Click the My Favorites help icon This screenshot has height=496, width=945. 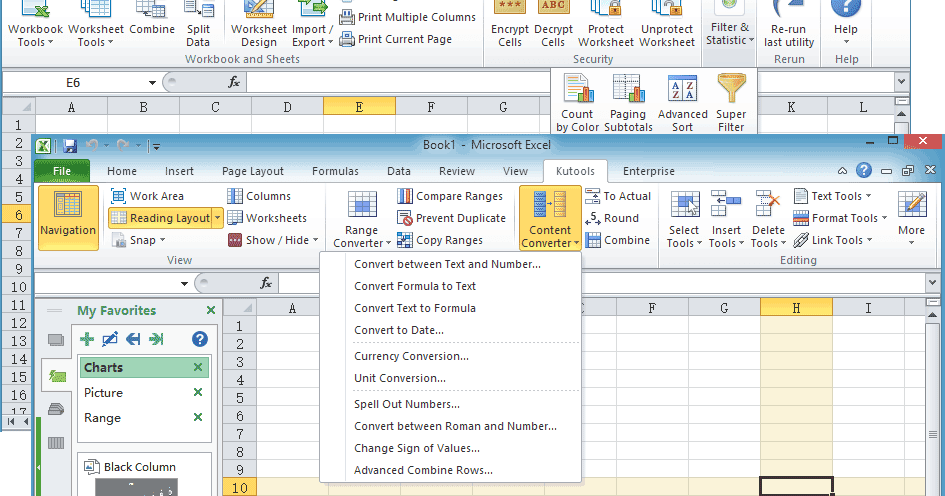[x=199, y=339]
